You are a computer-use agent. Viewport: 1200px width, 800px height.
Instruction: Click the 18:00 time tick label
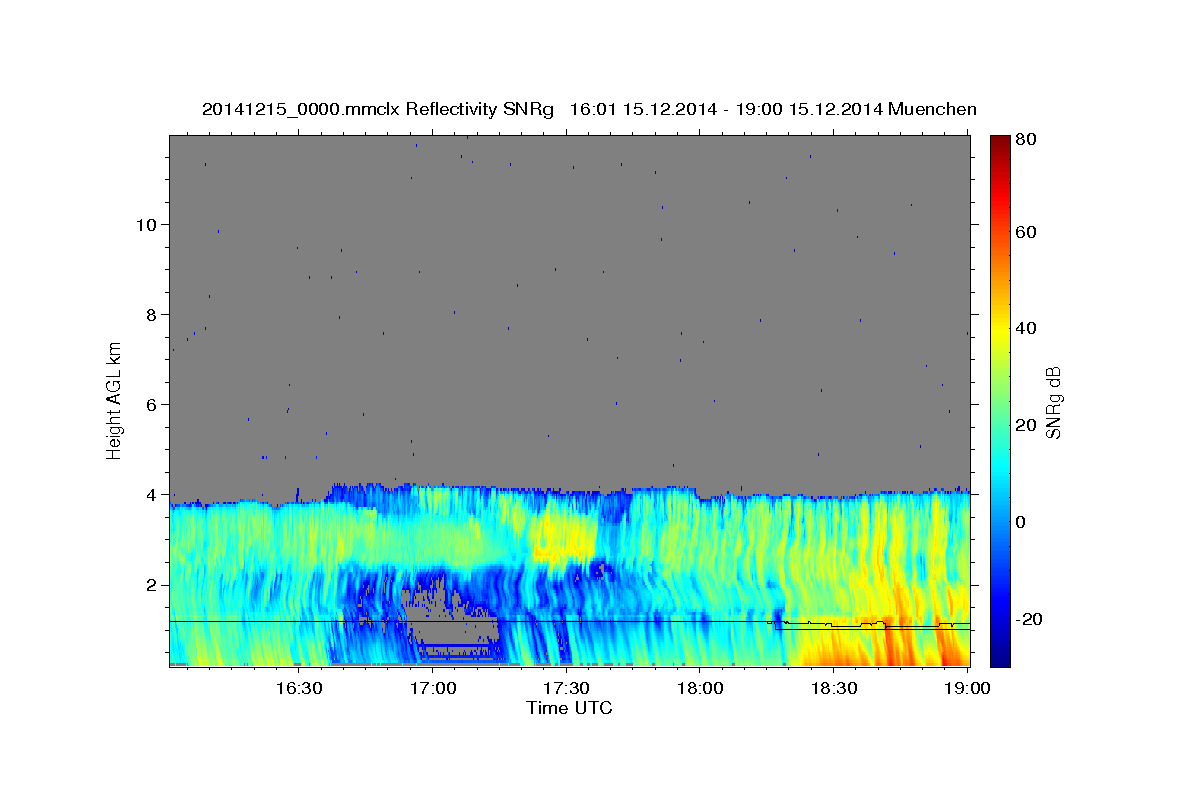[699, 688]
